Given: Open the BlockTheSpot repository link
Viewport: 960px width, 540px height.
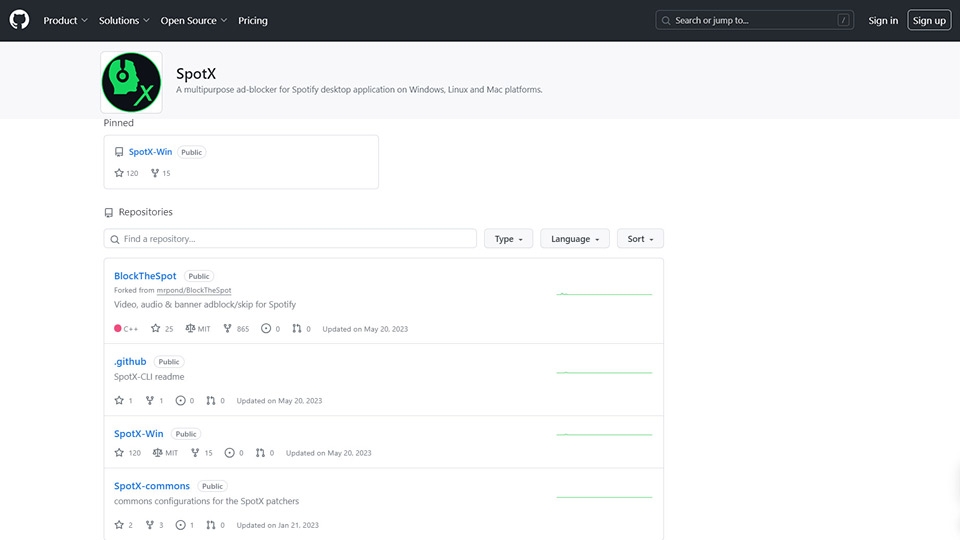Looking at the screenshot, I should 145,276.
